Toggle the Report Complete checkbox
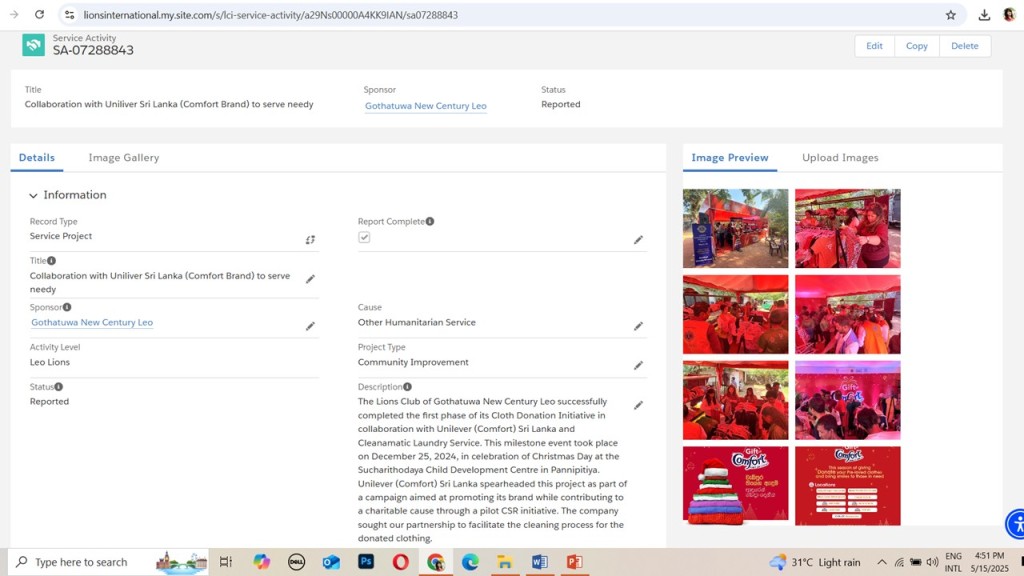The width and height of the screenshot is (1024, 576). [364, 238]
